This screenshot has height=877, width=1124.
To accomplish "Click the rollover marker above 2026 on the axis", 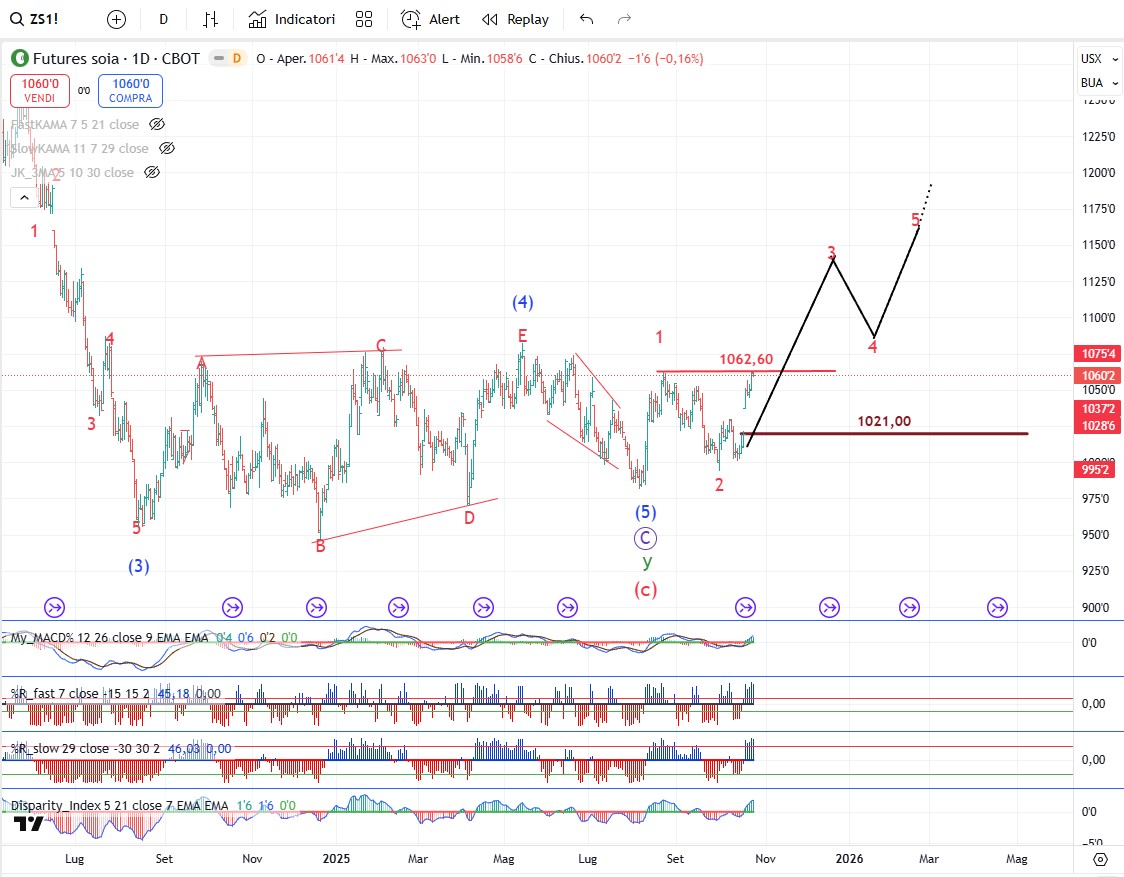I will [829, 608].
